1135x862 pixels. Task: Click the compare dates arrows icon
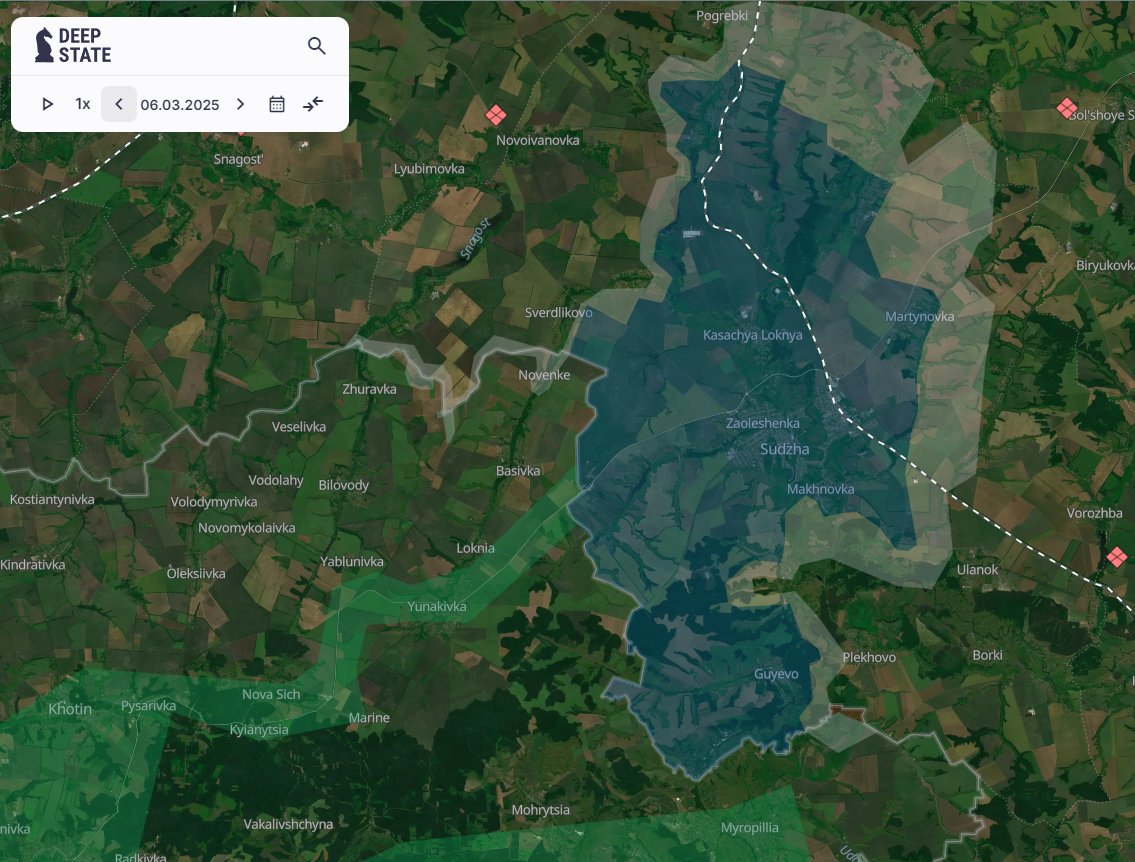click(313, 104)
